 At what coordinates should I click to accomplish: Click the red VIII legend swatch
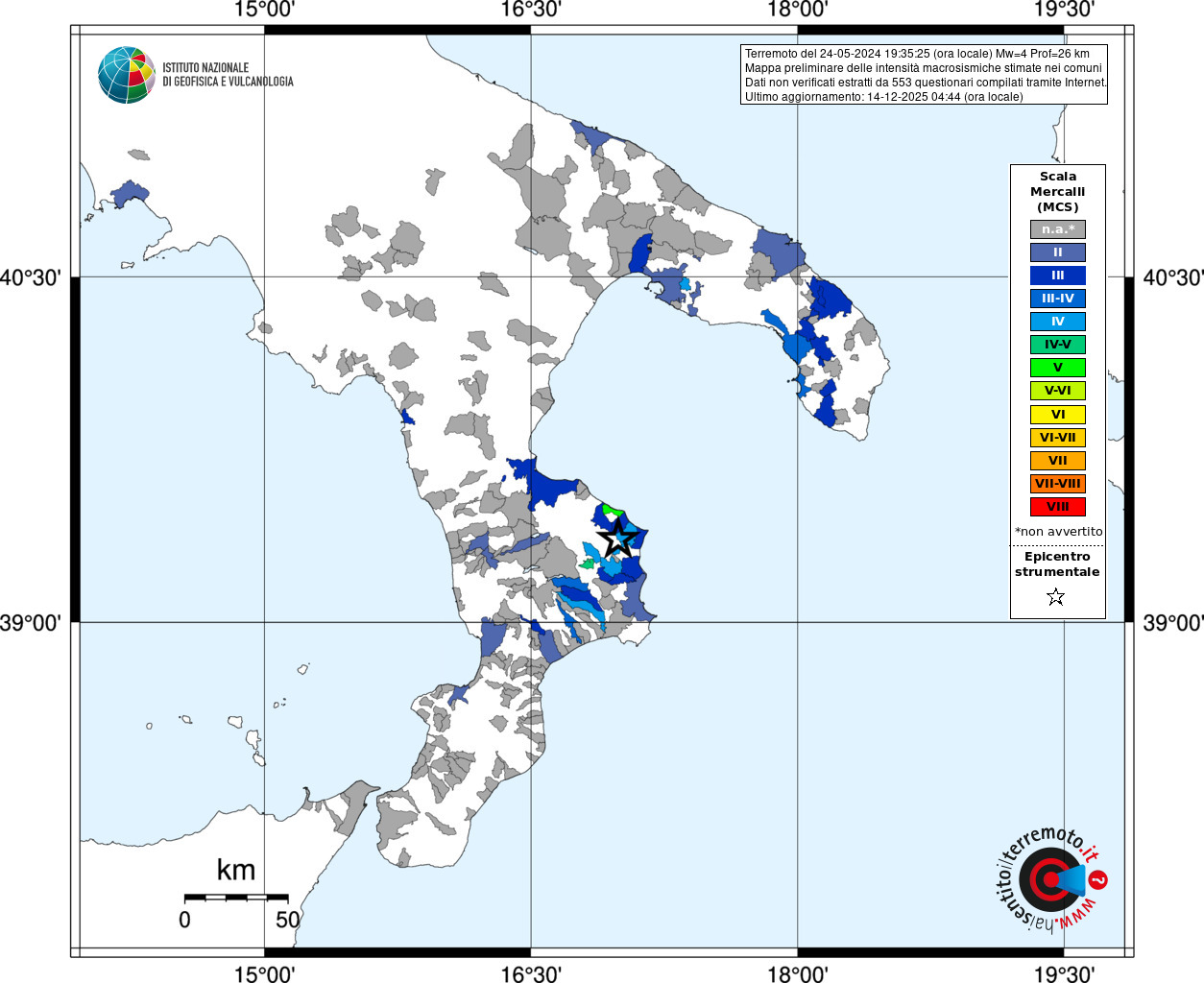pyautogui.click(x=1057, y=507)
